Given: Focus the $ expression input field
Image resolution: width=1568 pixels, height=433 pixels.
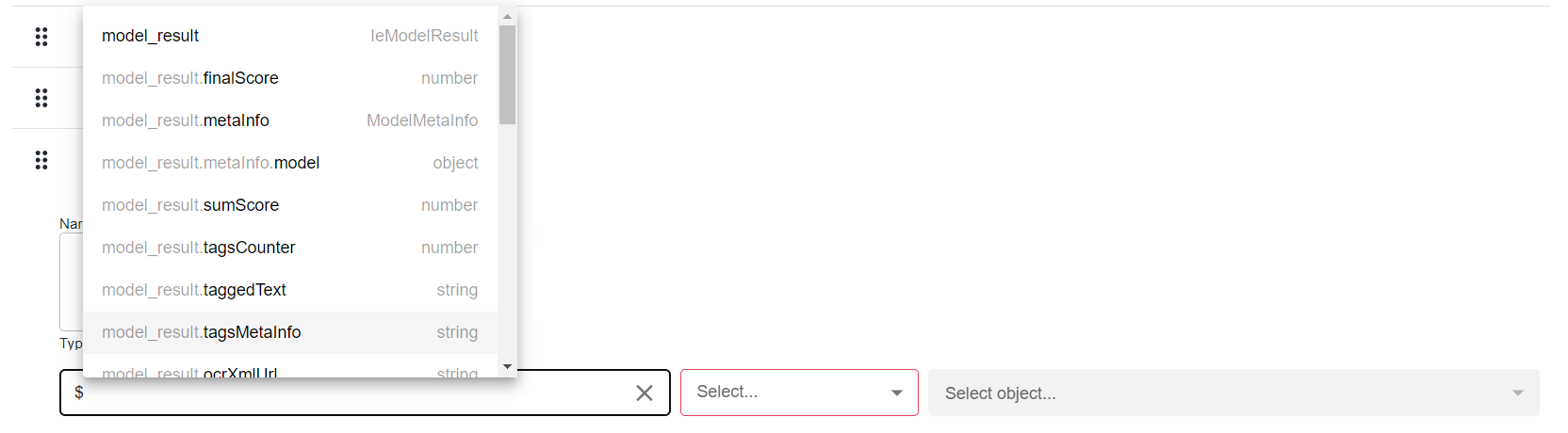Looking at the screenshot, I should (351, 393).
